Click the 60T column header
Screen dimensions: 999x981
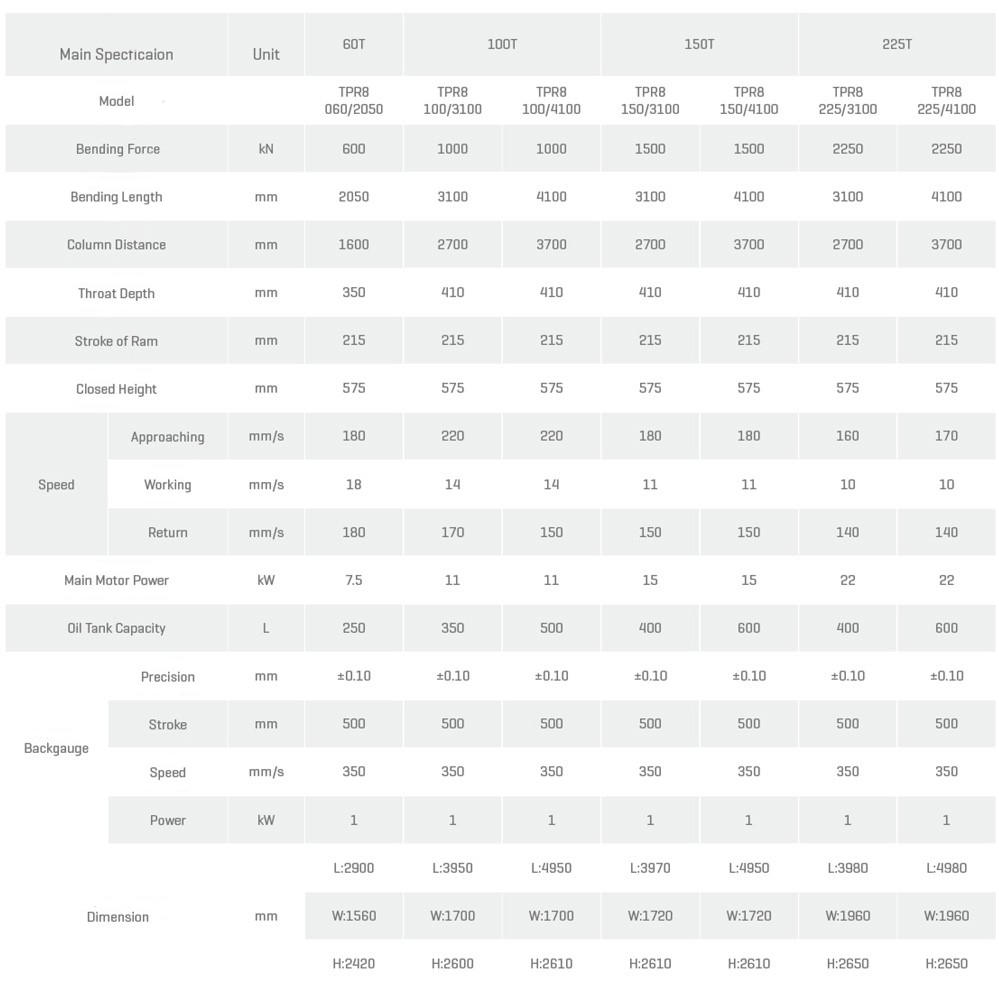354,44
